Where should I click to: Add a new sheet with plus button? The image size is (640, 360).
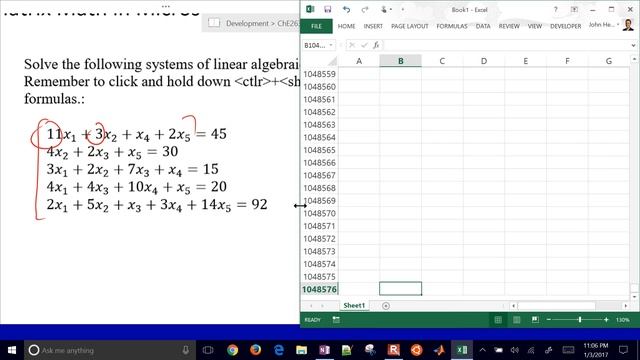[x=386, y=306]
